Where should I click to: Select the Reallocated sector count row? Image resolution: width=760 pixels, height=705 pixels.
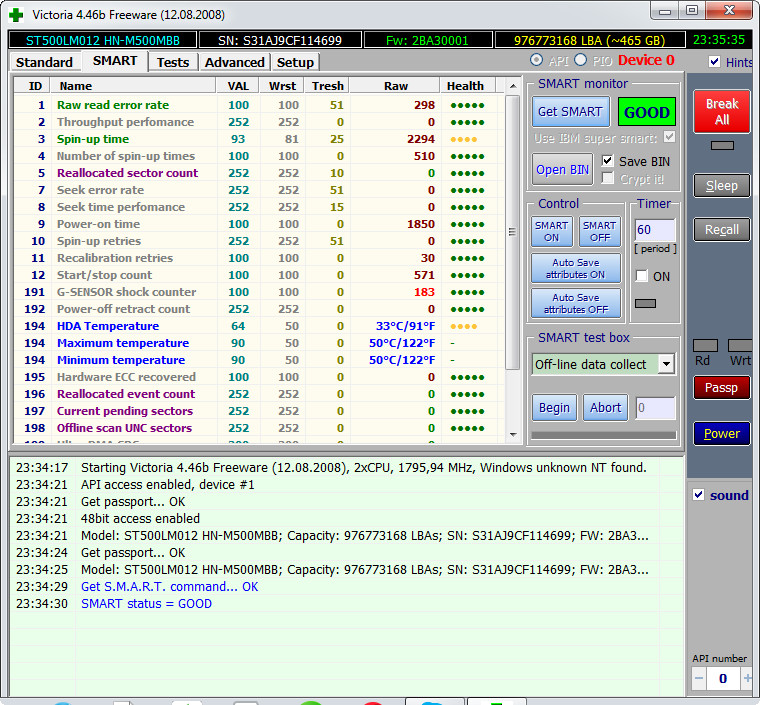coord(127,173)
